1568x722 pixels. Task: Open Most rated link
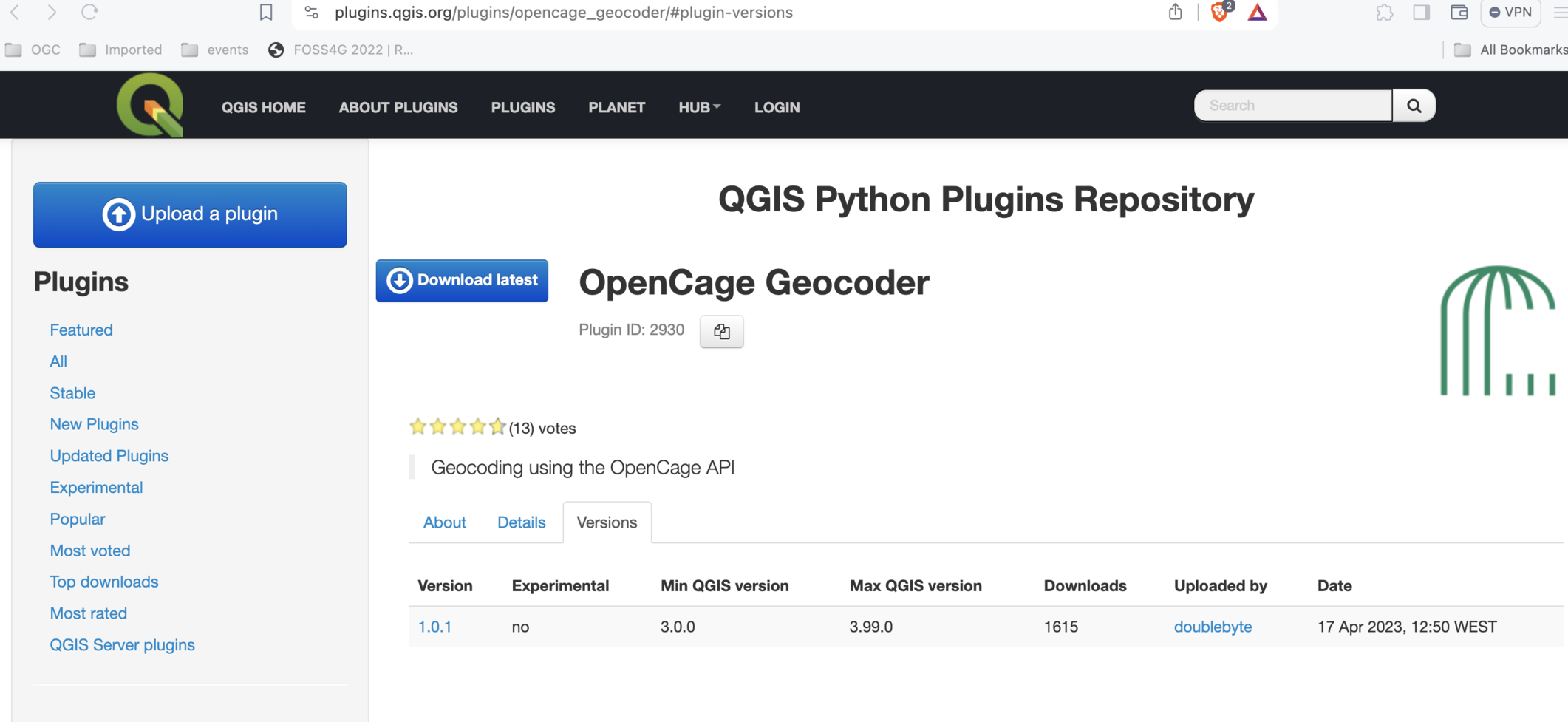click(89, 613)
